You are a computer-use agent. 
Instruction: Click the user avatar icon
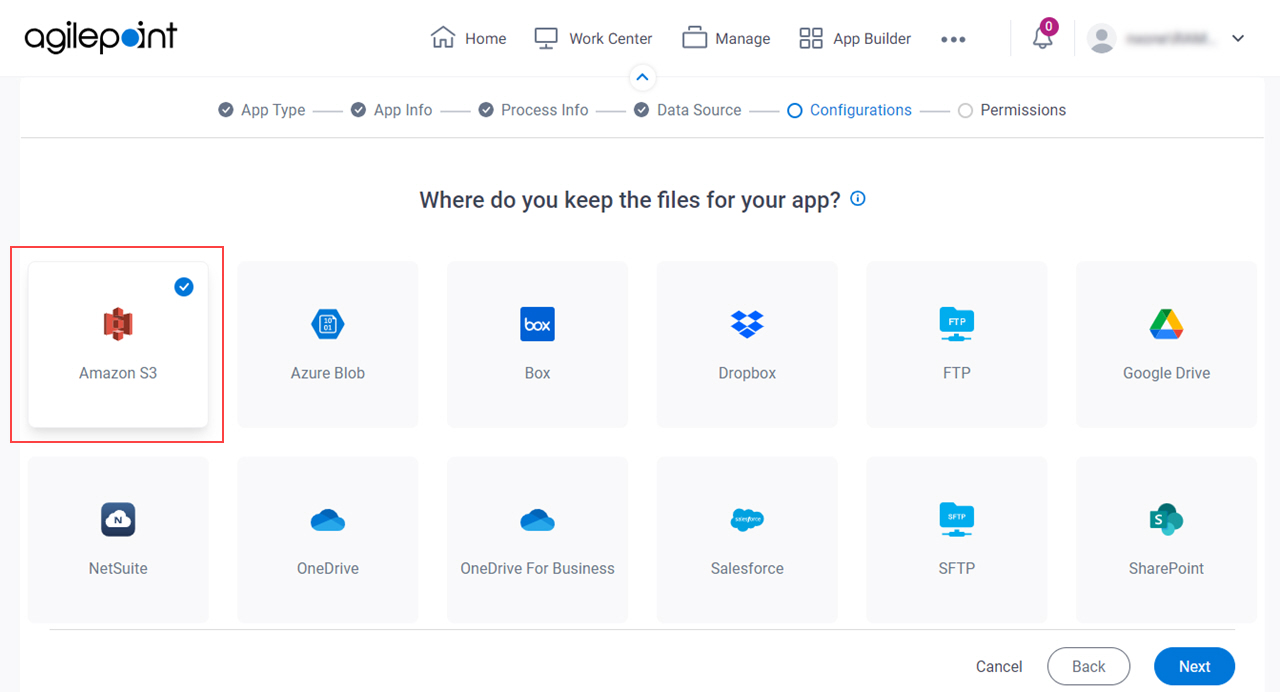point(1102,38)
